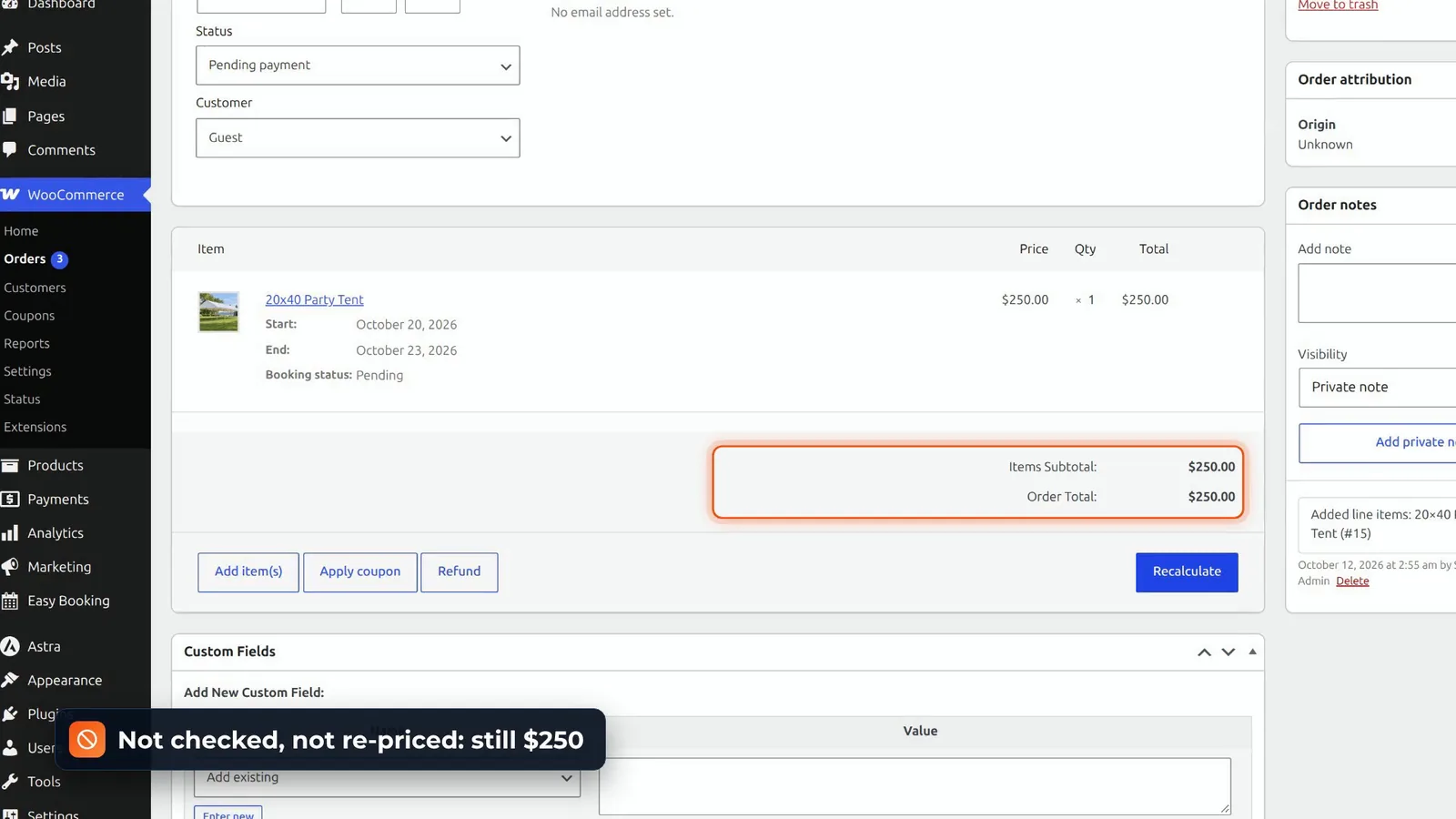Open Customers submenu item
Viewport: 1456px width, 819px height.
(x=35, y=288)
